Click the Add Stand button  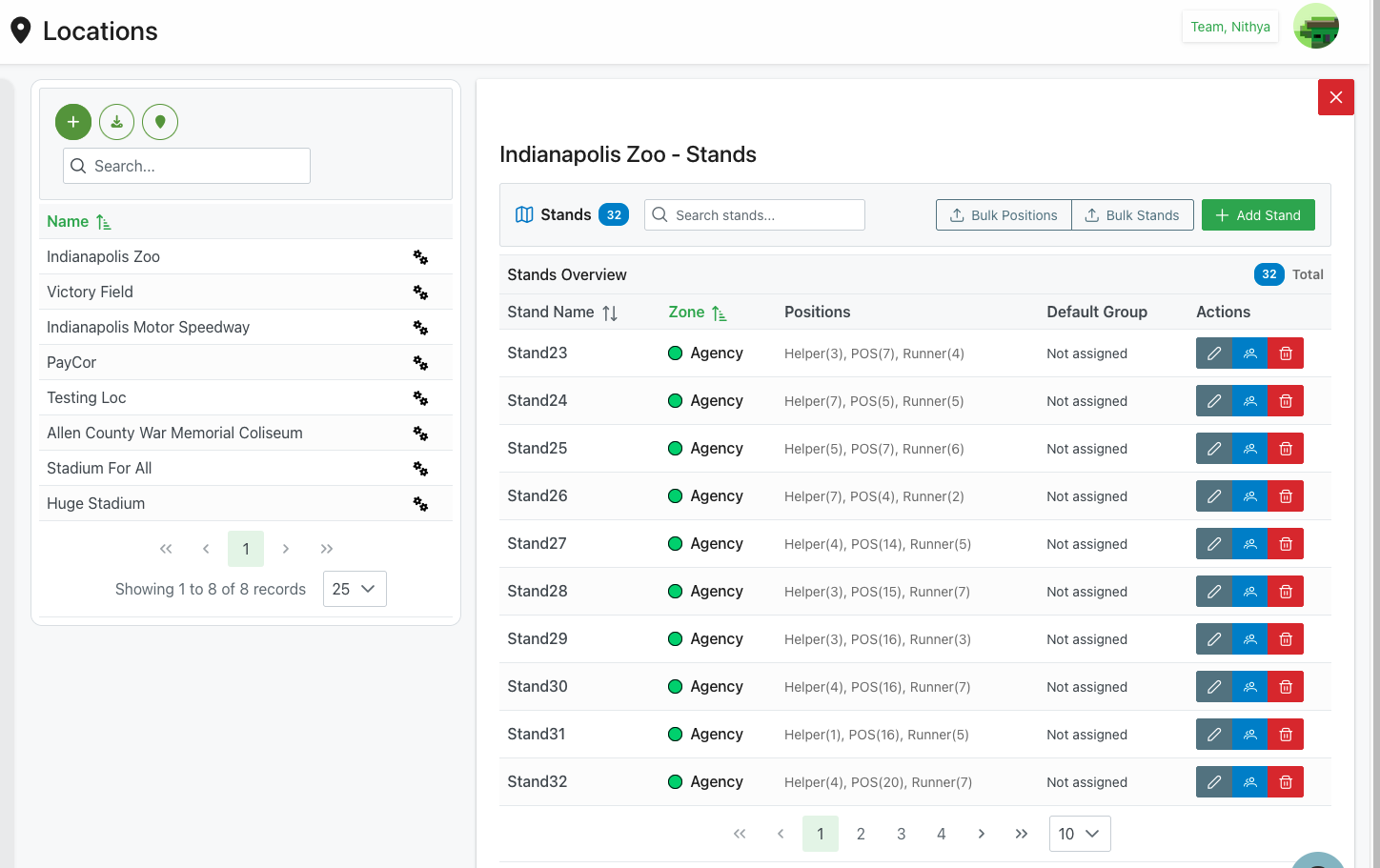coord(1257,215)
